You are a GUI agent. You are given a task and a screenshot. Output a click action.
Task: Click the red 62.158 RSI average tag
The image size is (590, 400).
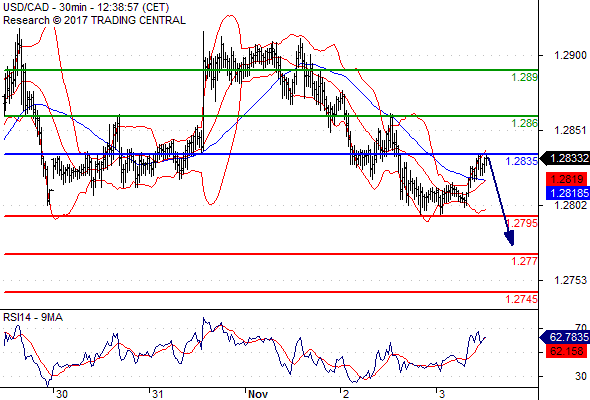(x=566, y=351)
